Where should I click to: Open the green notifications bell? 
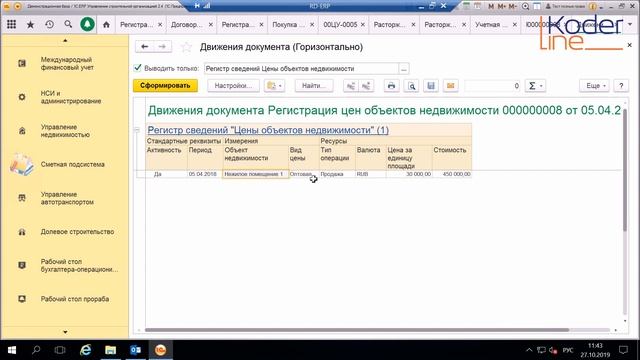click(87, 24)
